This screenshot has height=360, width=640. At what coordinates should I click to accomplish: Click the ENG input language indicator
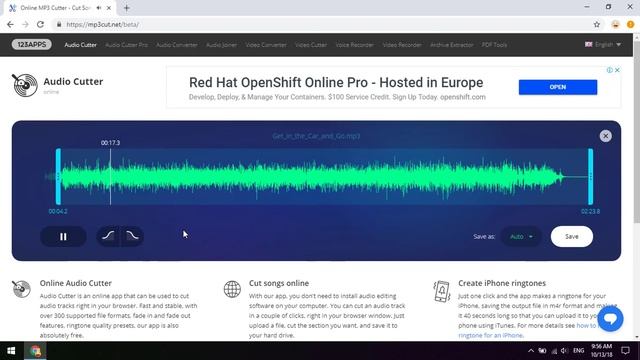[579, 351]
